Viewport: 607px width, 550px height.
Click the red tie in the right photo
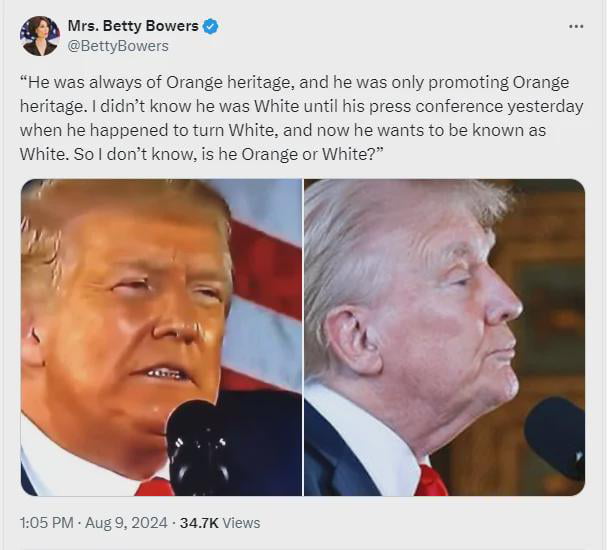click(430, 481)
